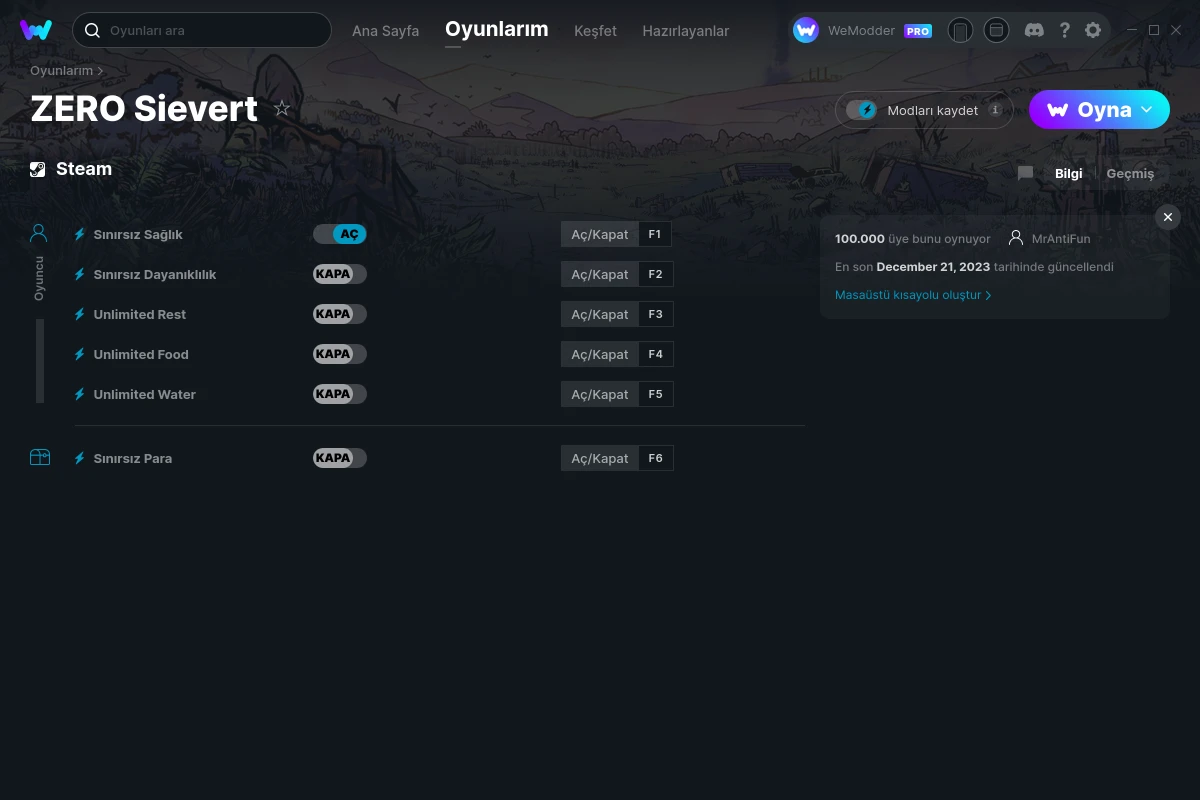Go to the Ana Sayfa tab
Viewport: 1200px width, 800px height.
click(x=385, y=31)
